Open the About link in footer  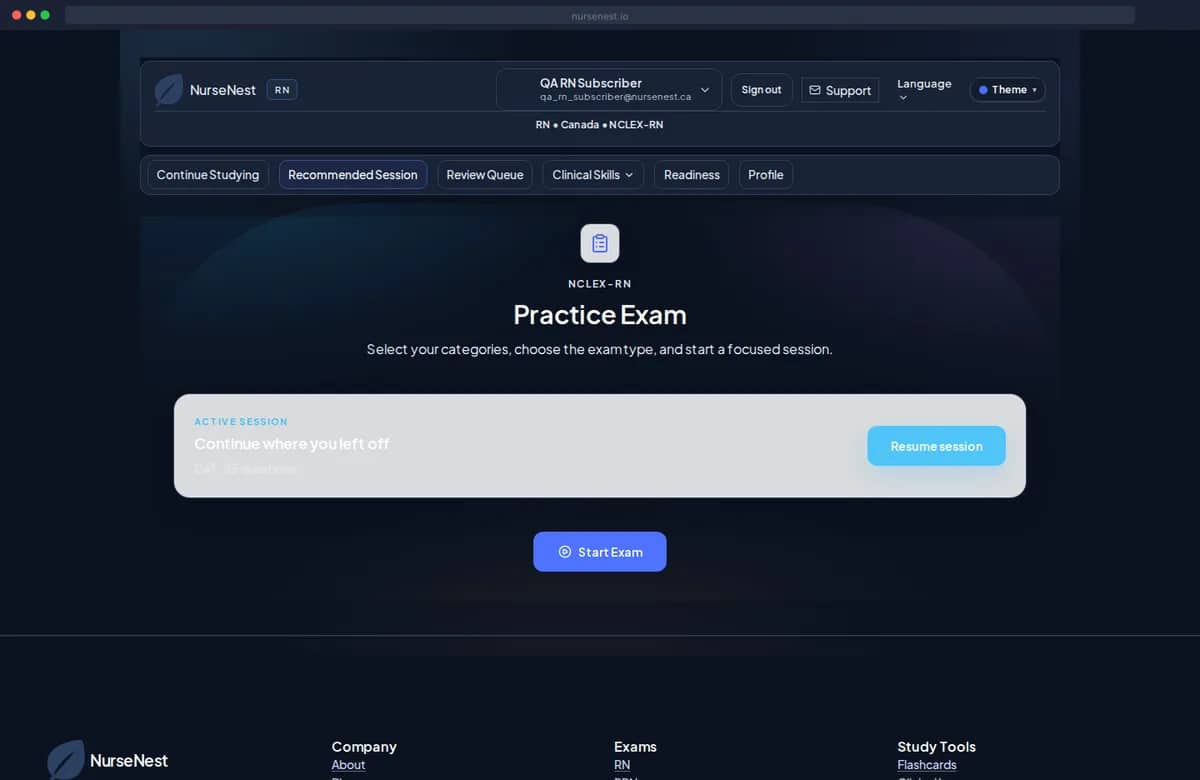tap(348, 765)
